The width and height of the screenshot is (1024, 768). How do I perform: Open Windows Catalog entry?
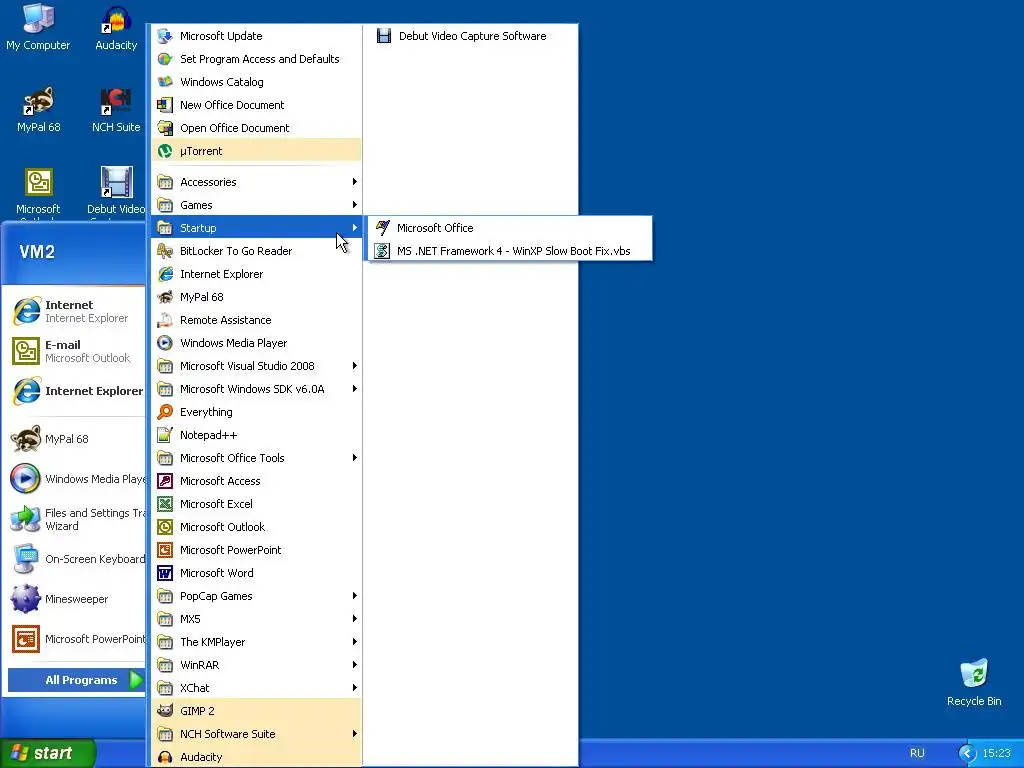coord(256,82)
